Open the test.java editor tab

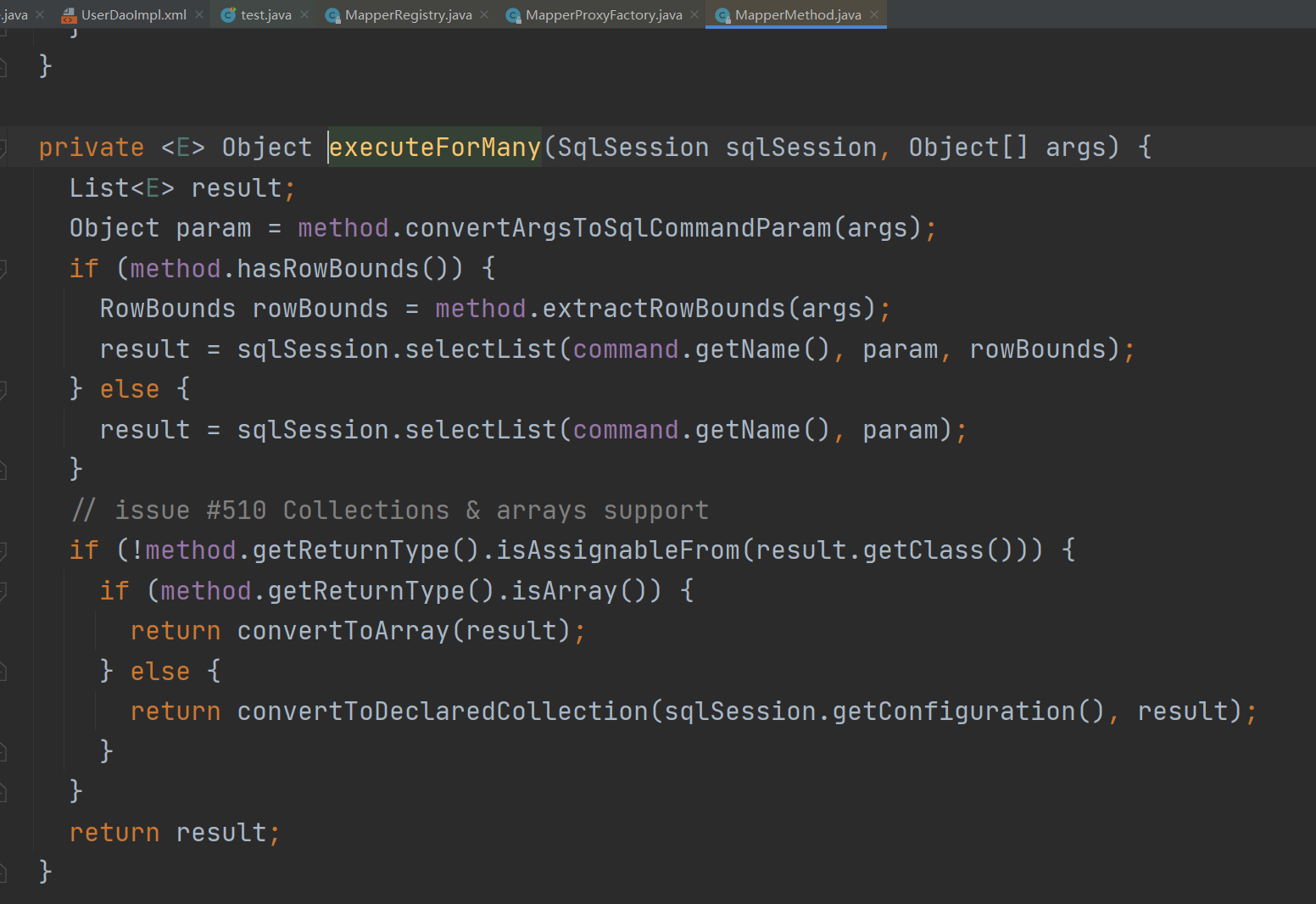265,14
